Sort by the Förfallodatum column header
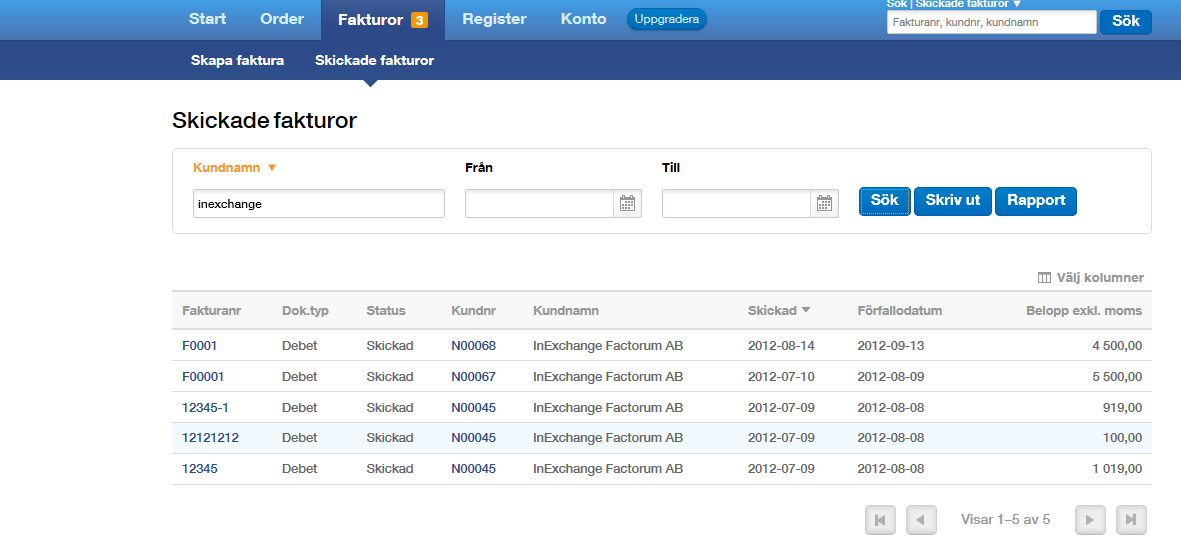1181x541 pixels. pyautogui.click(x=899, y=310)
